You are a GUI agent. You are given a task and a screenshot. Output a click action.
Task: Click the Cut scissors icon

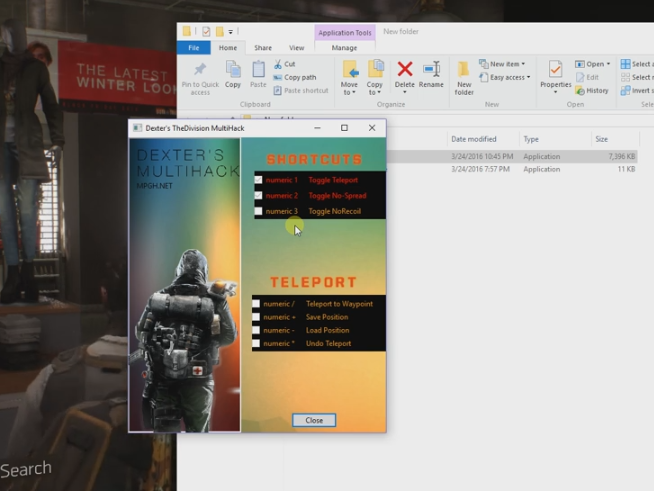(x=277, y=64)
